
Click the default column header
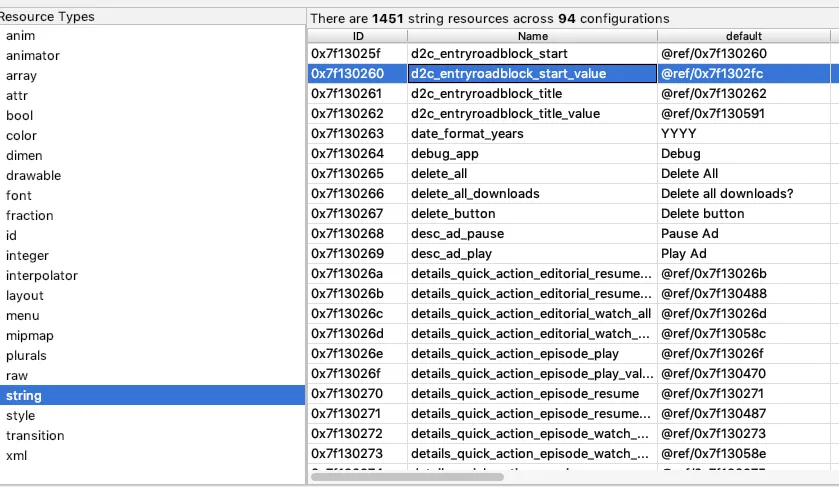[x=746, y=36]
